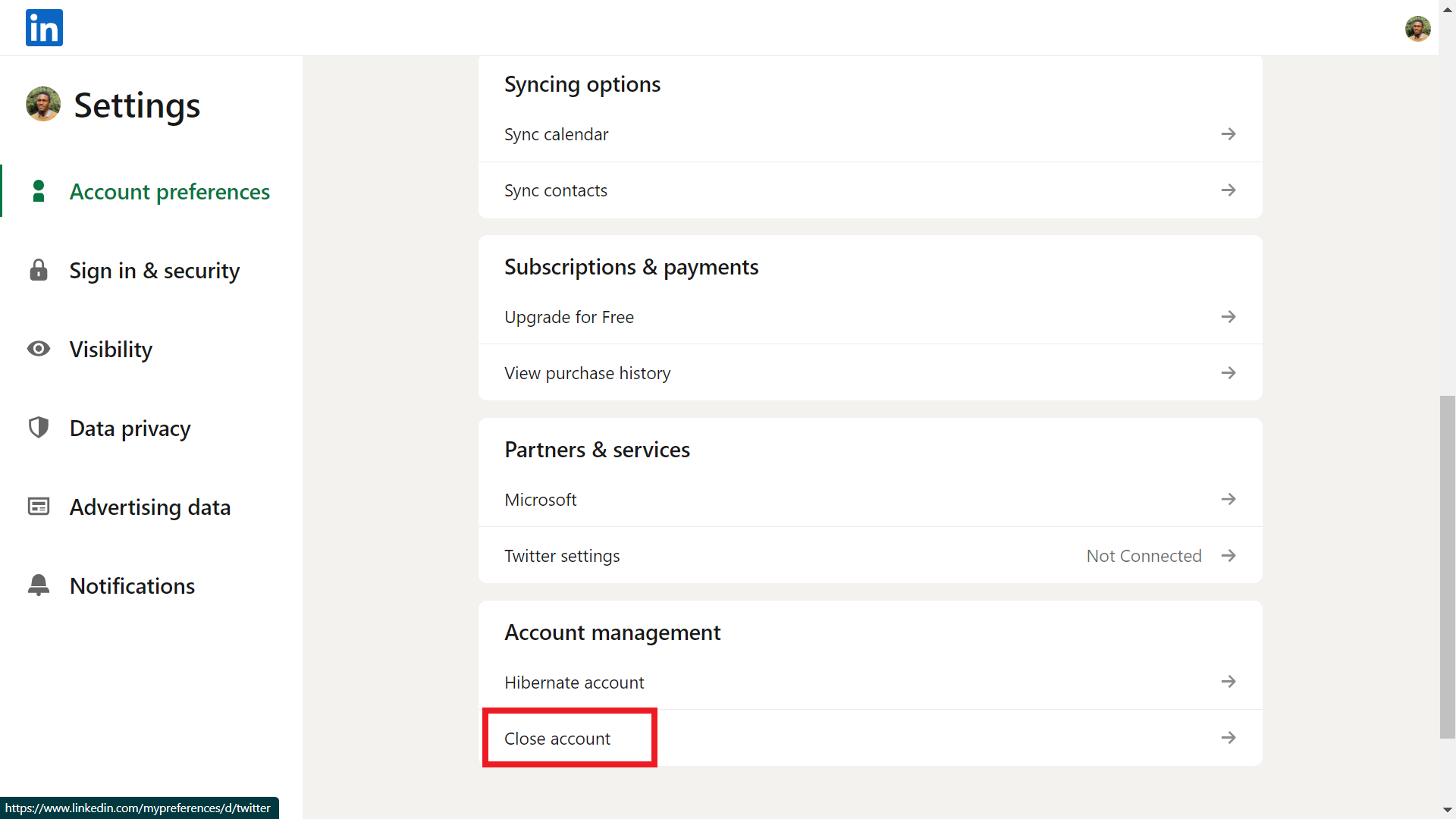
Task: Open Sync contacts
Action: coord(555,190)
